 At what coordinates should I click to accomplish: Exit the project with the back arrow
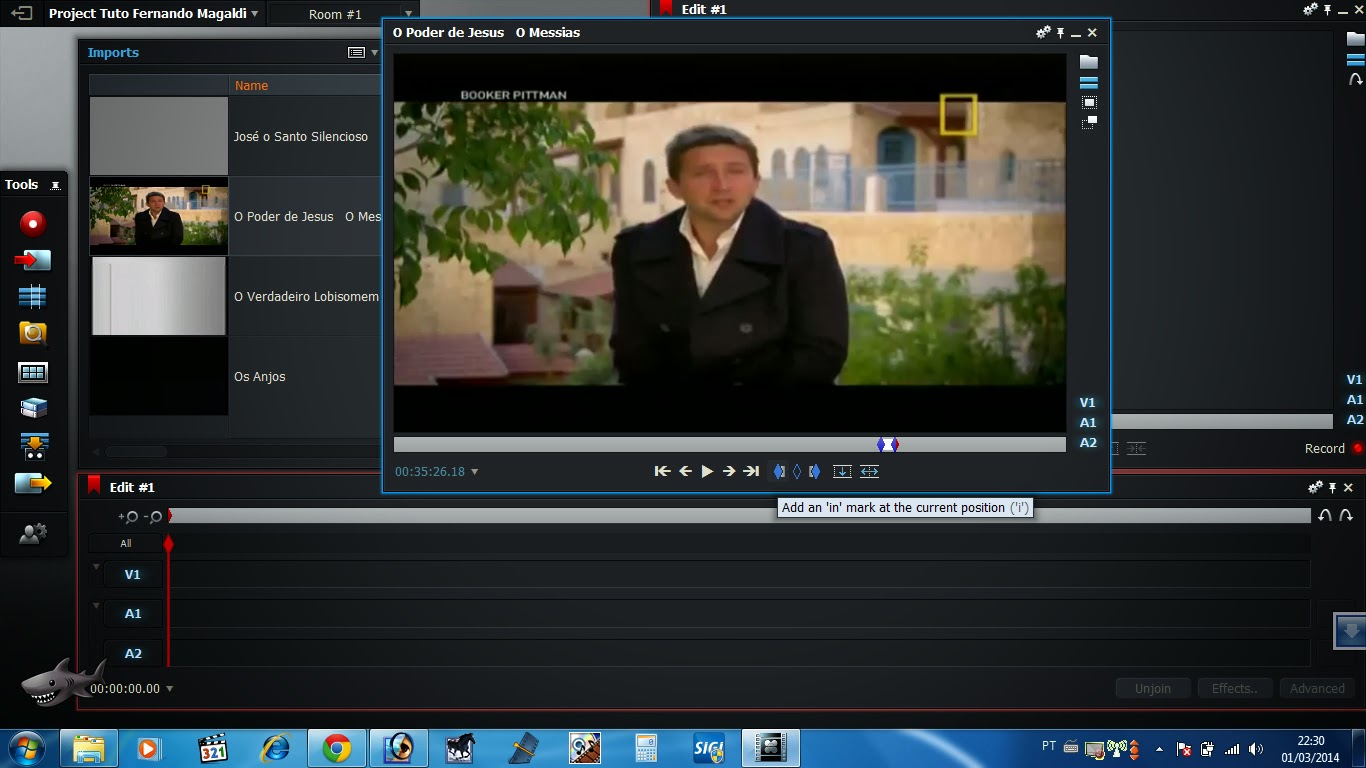tap(21, 14)
